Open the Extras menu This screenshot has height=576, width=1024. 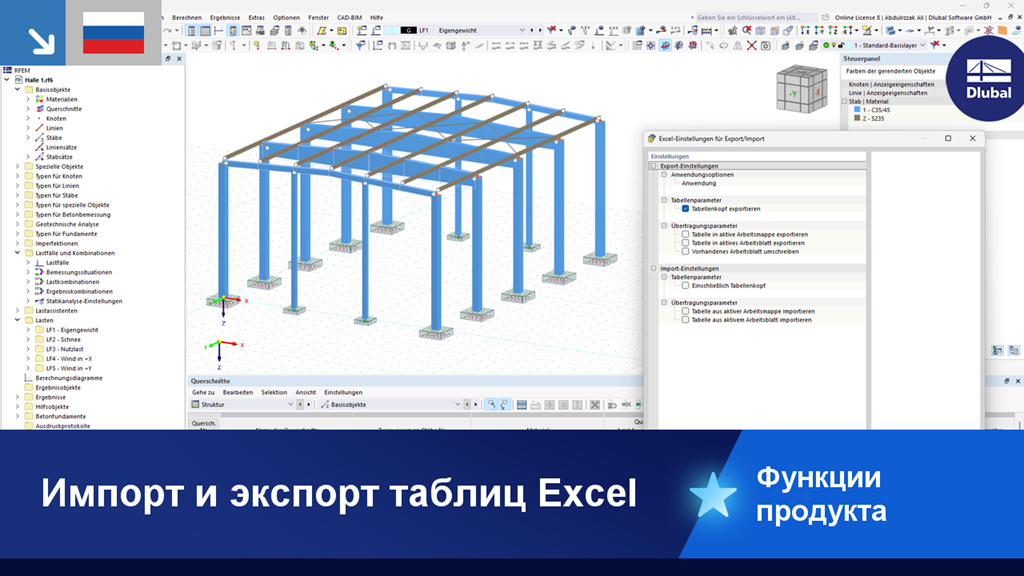(257, 18)
